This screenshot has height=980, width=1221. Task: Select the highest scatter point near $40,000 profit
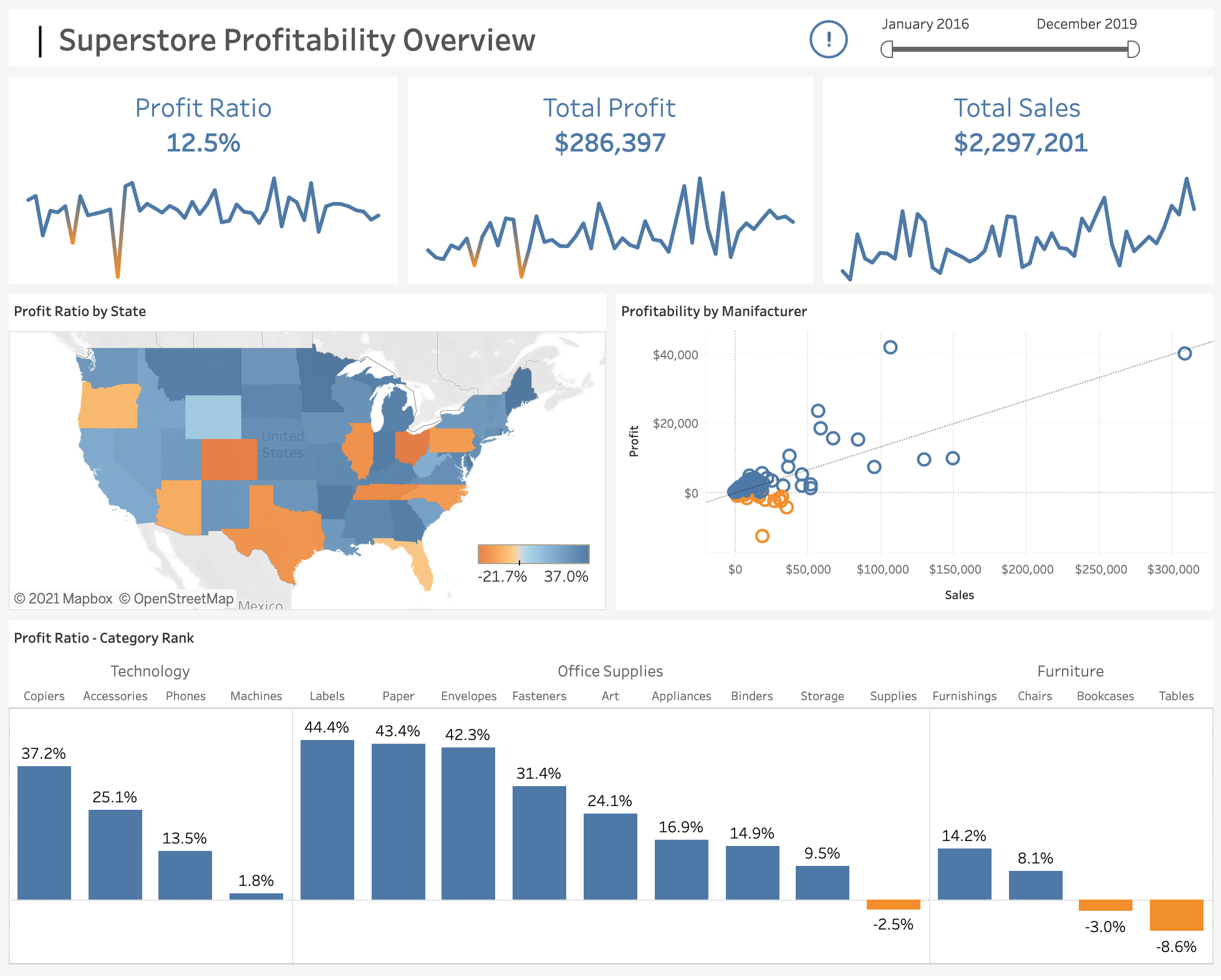[x=890, y=347]
